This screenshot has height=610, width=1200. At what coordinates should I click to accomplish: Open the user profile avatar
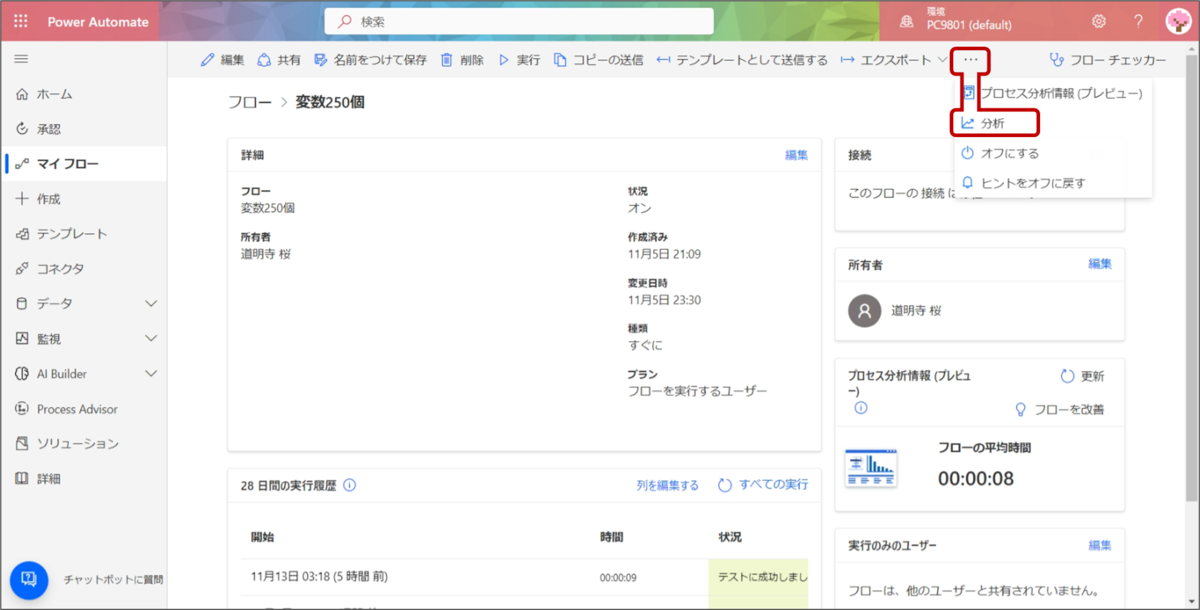(1177, 21)
